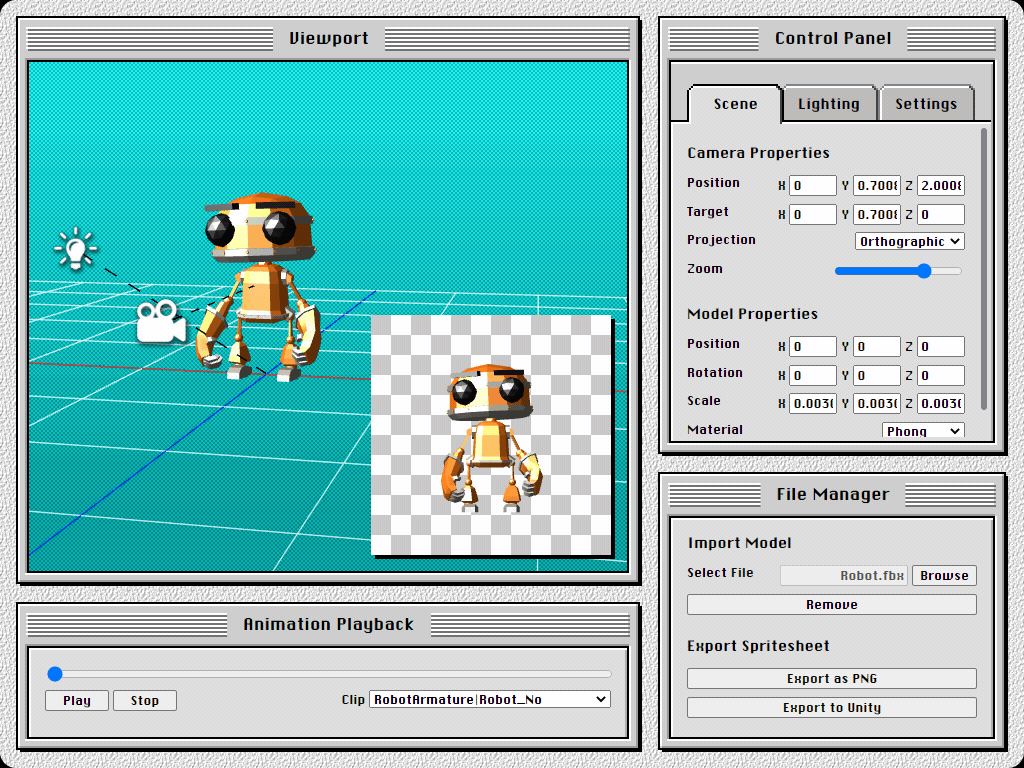
Task: Click the Export Spritesheet heading
Action: coord(758,646)
